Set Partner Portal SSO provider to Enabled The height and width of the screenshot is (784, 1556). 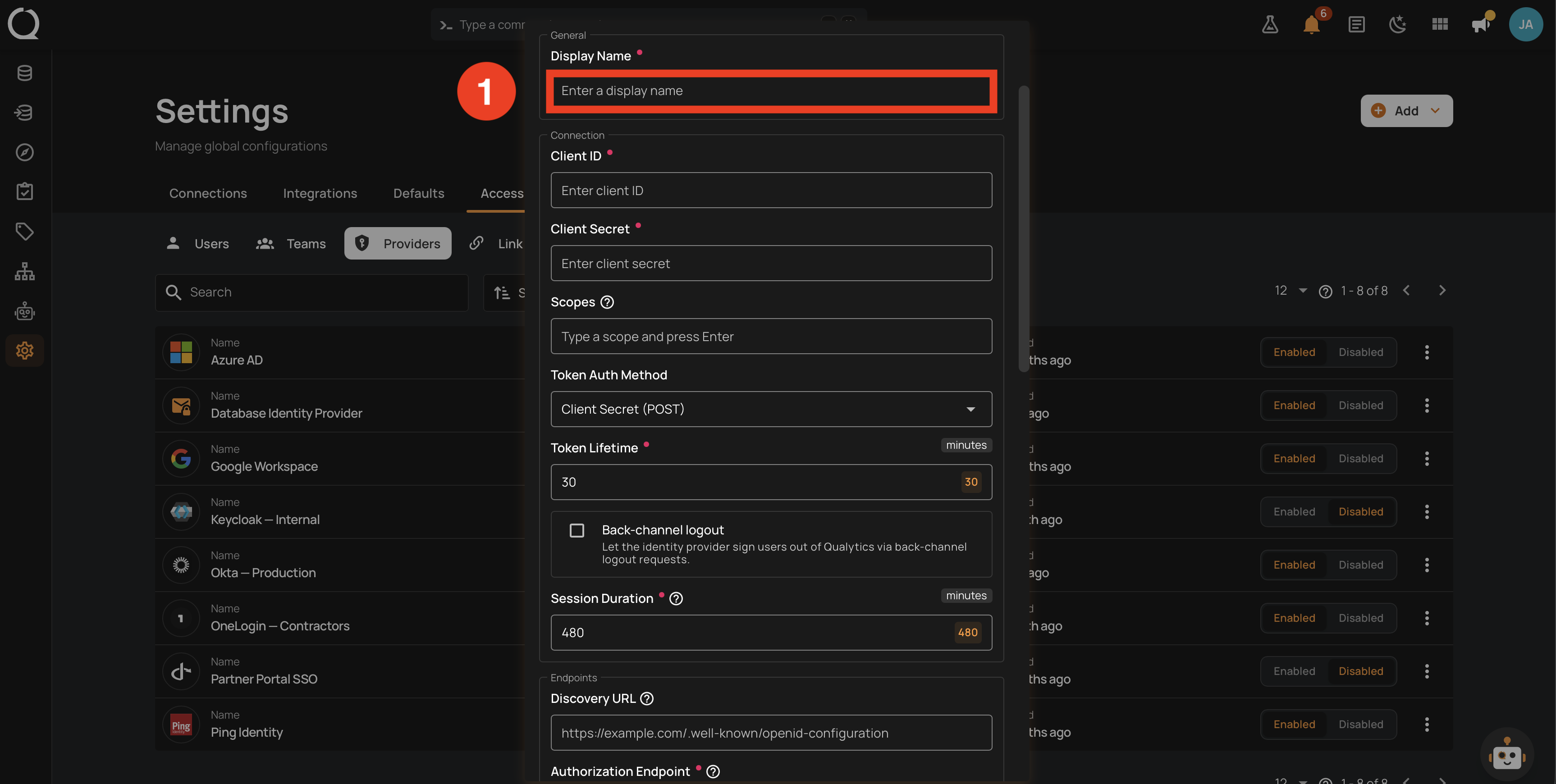click(x=1294, y=671)
